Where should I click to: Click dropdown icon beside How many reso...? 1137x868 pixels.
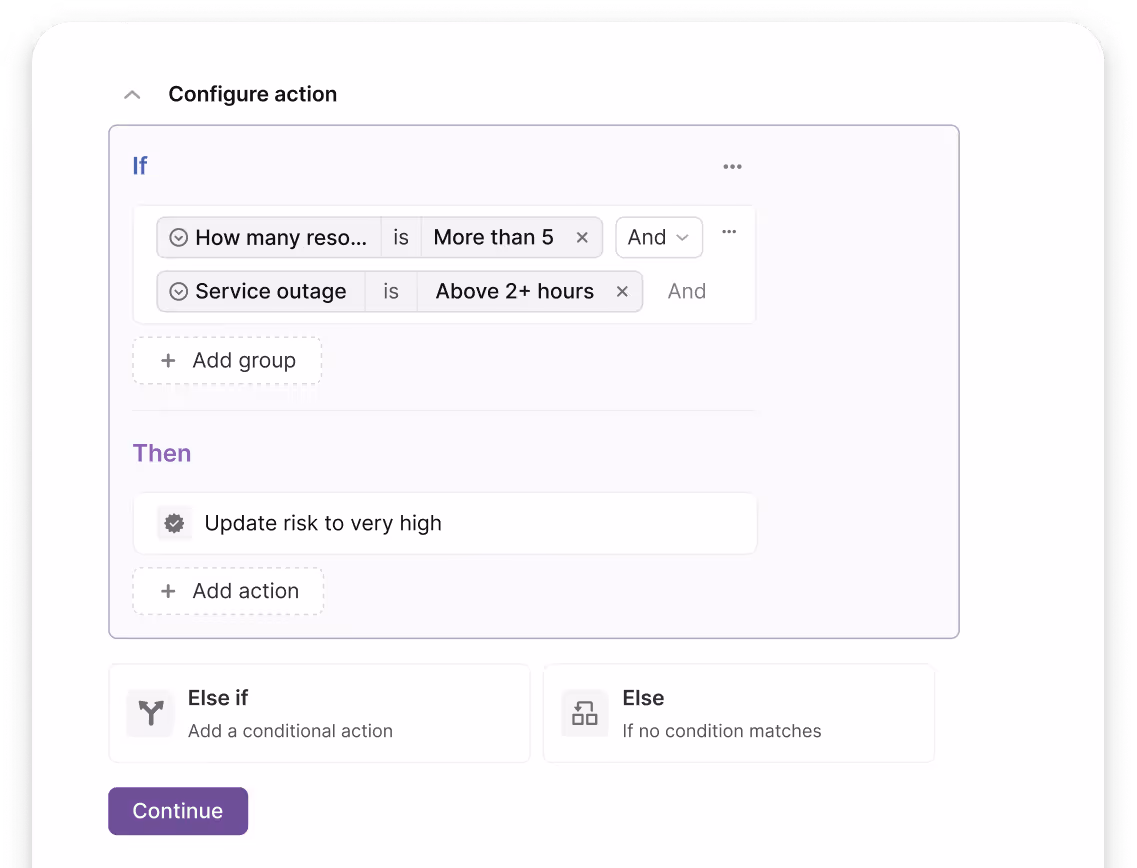(x=178, y=238)
